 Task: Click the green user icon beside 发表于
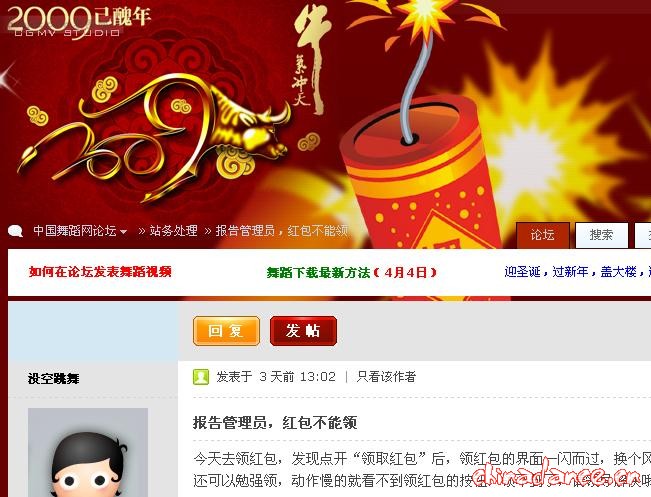point(201,377)
